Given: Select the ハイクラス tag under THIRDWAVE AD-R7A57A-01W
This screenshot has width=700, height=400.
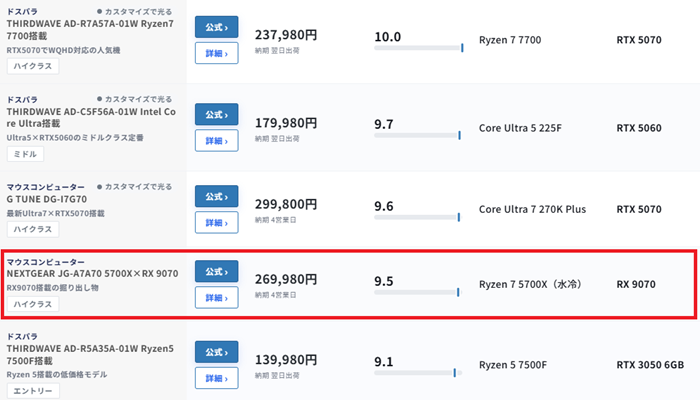Looking at the screenshot, I should coord(33,66).
